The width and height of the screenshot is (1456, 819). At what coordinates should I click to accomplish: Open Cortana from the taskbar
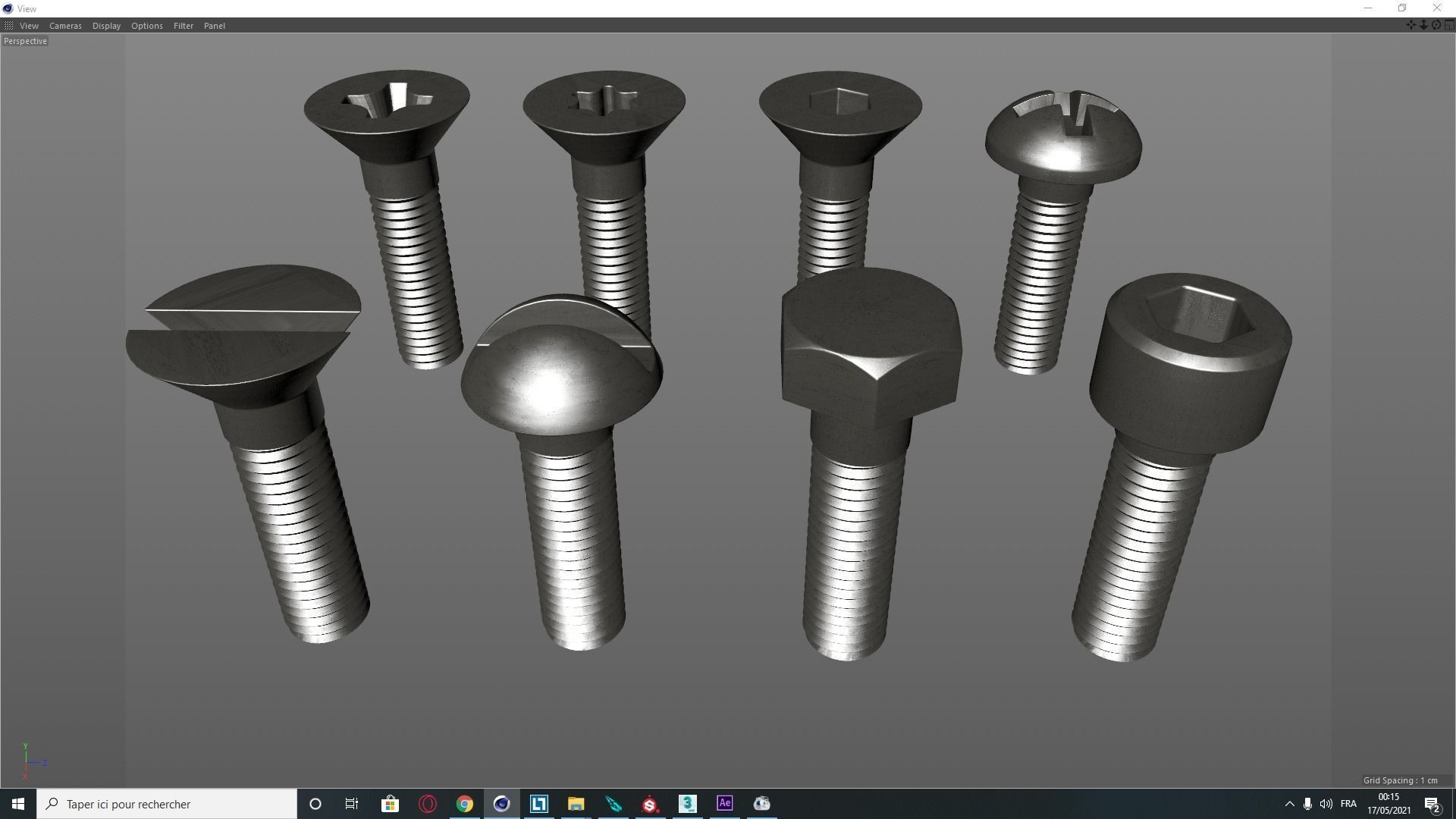[315, 804]
